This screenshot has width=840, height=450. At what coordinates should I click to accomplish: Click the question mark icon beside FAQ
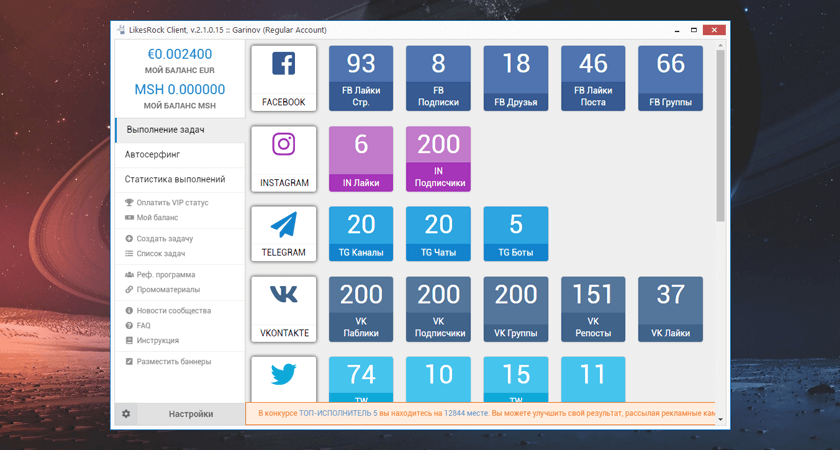129,326
